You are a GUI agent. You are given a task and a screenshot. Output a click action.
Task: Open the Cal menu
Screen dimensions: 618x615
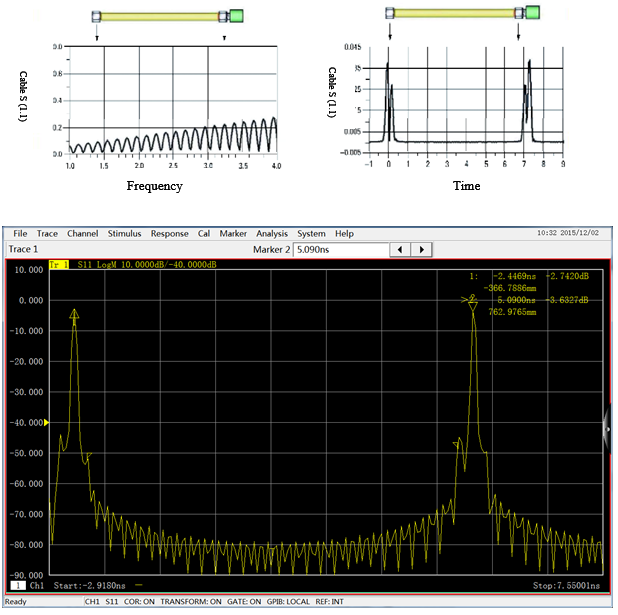point(204,233)
